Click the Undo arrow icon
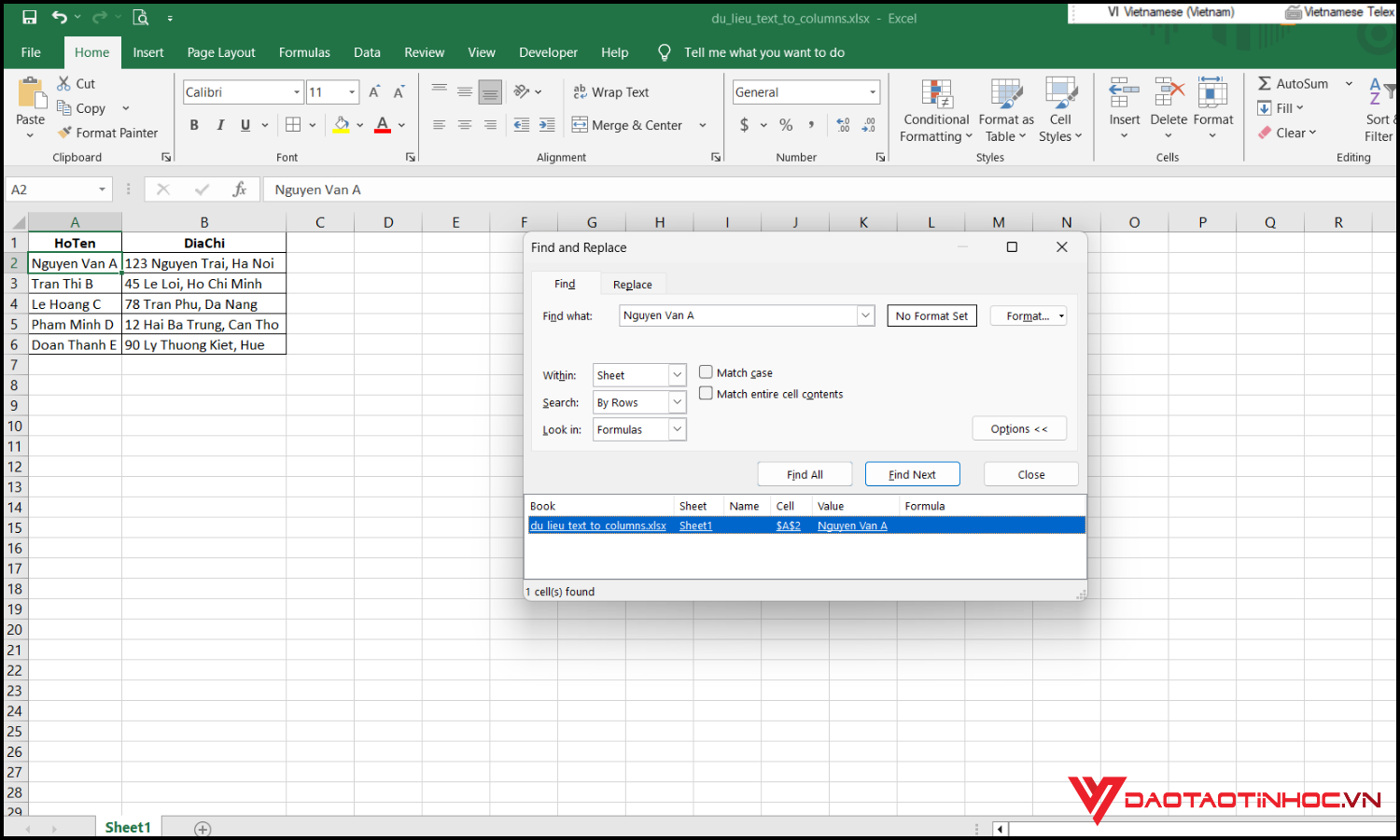Viewport: 1400px width, 840px height. tap(60, 17)
